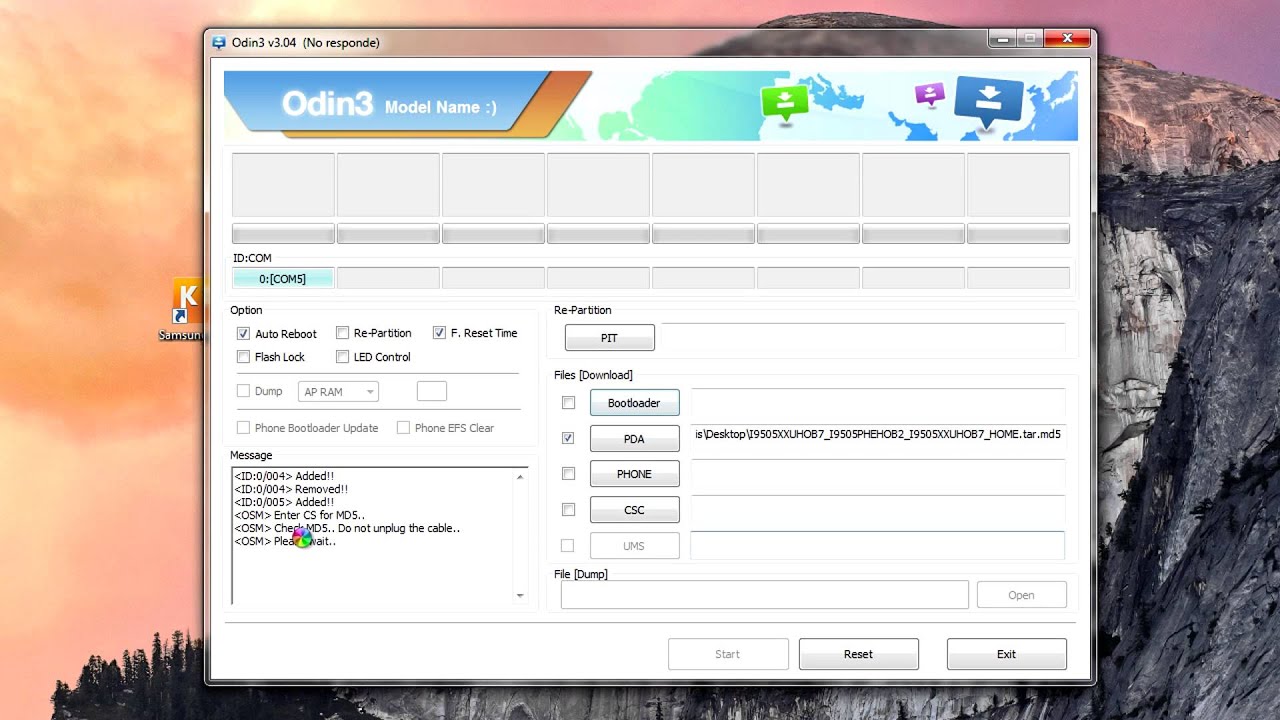Click the Bootloader file button
The width and height of the screenshot is (1280, 720).
634,403
